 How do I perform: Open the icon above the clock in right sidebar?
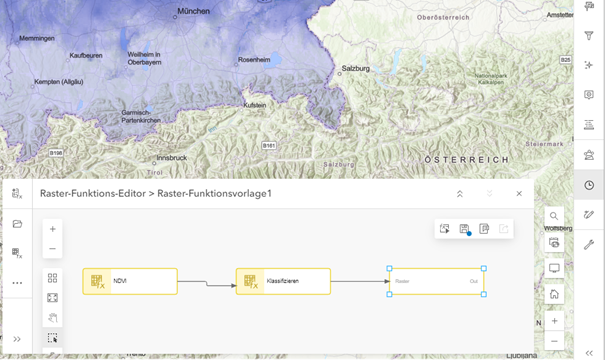[589, 155]
